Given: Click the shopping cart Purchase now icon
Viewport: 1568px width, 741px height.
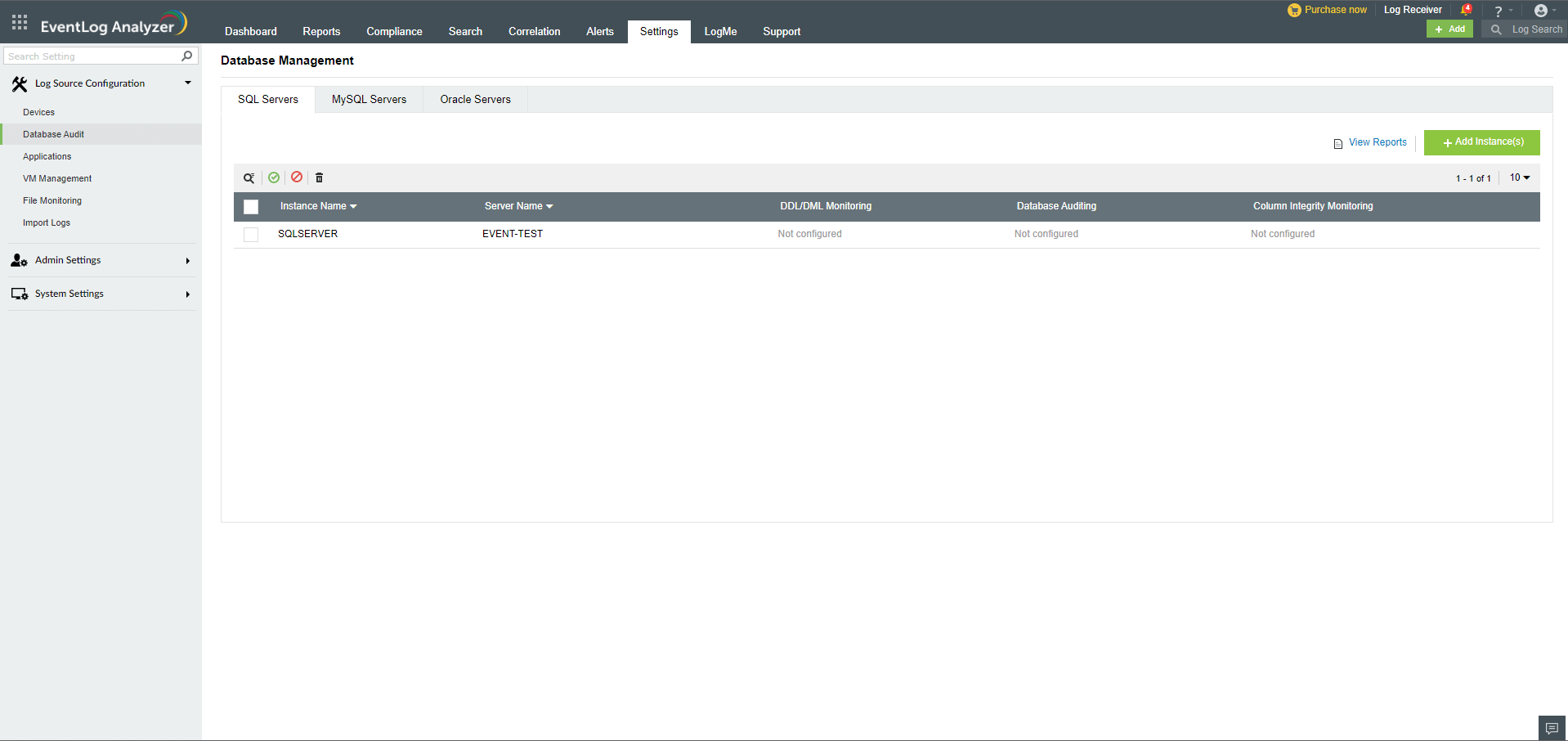Looking at the screenshot, I should pos(1293,10).
